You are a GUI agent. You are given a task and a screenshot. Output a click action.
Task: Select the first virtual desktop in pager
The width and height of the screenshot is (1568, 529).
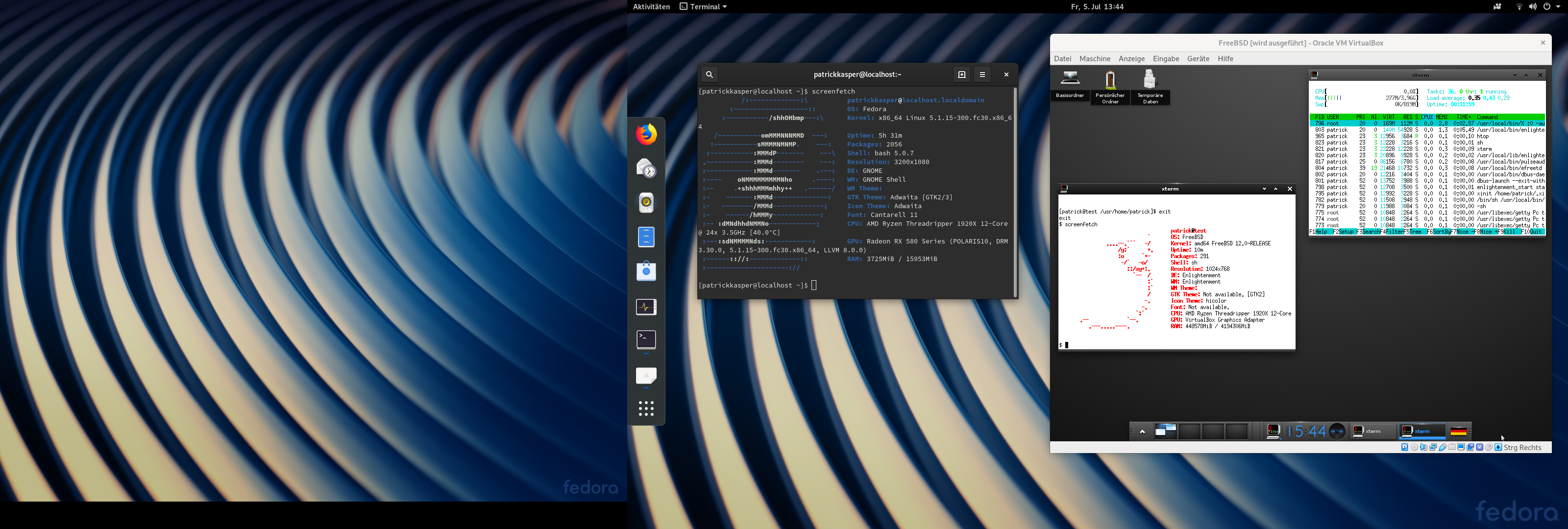(x=1165, y=431)
